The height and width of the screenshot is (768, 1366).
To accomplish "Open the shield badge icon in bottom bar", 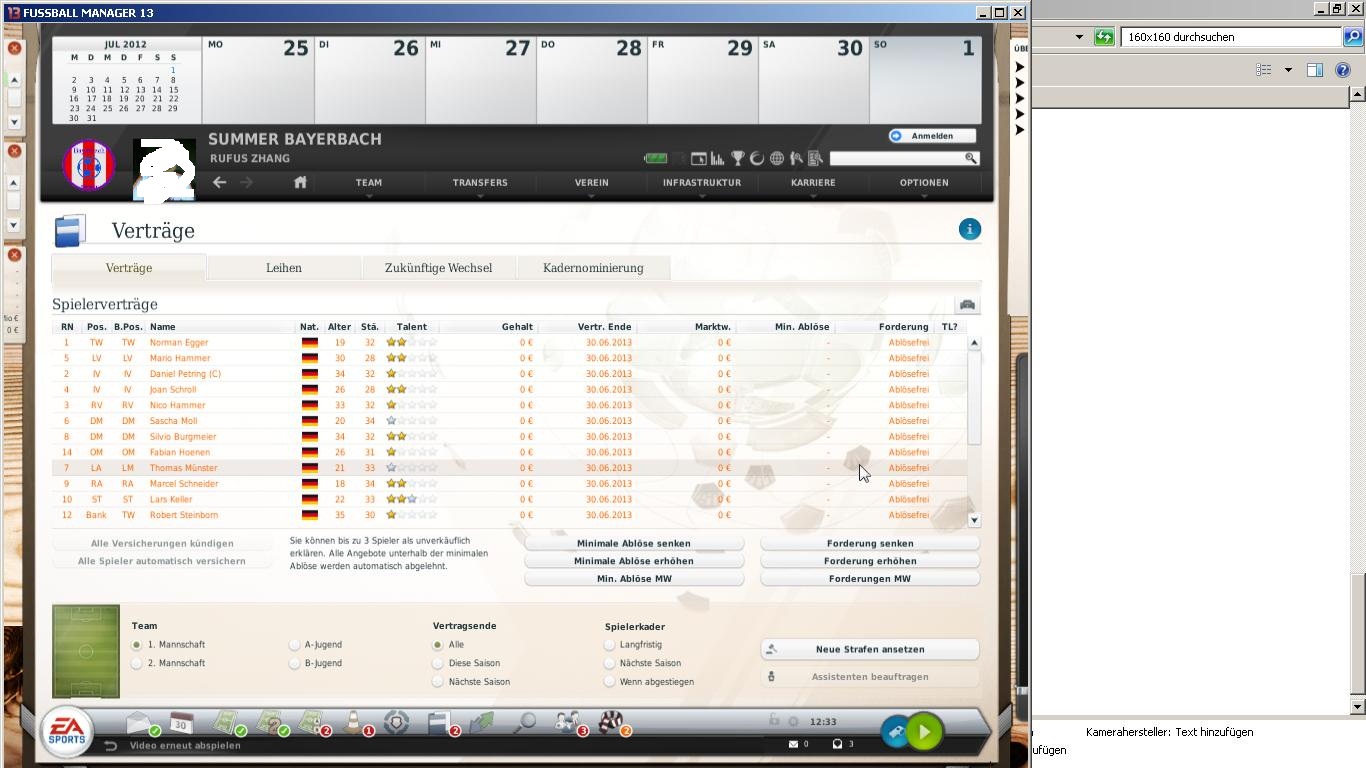I will tap(397, 722).
